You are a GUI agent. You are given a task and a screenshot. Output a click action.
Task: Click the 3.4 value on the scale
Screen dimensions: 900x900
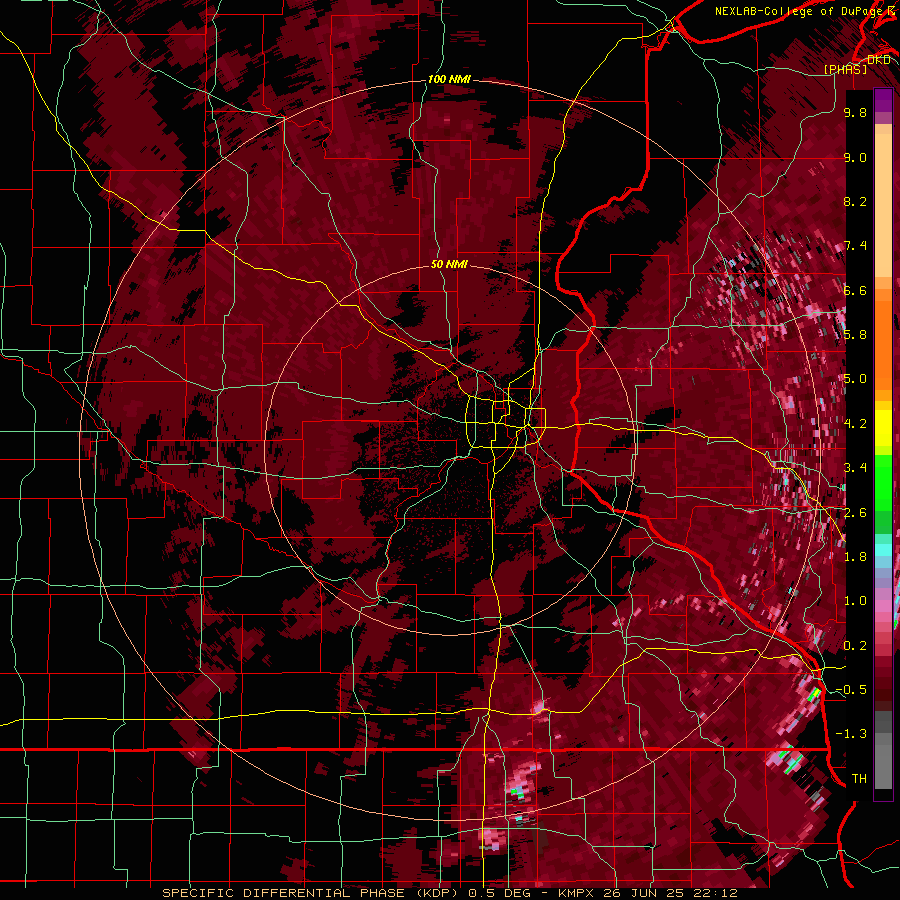(855, 468)
